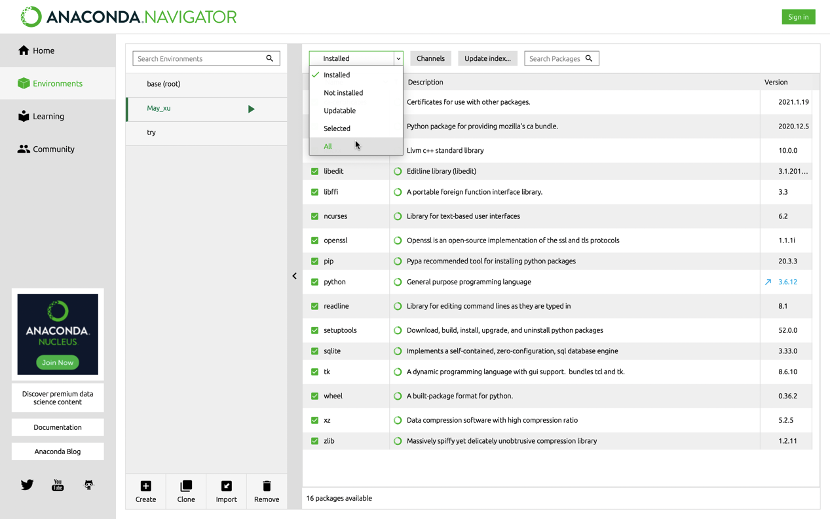Click the ncurses status circle icon
This screenshot has height=520, width=830.
point(398,216)
